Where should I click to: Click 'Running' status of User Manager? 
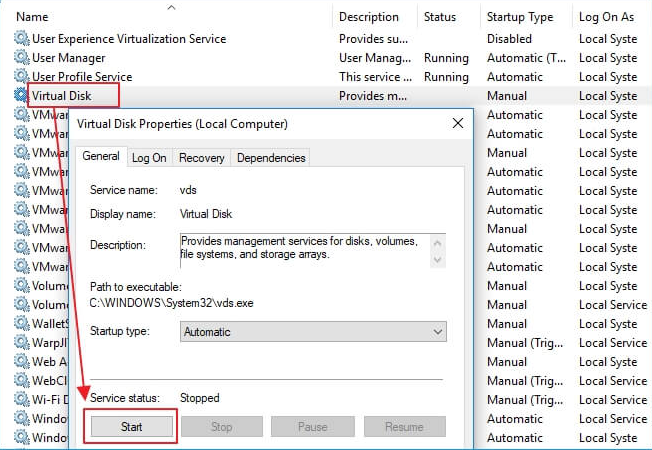446,58
